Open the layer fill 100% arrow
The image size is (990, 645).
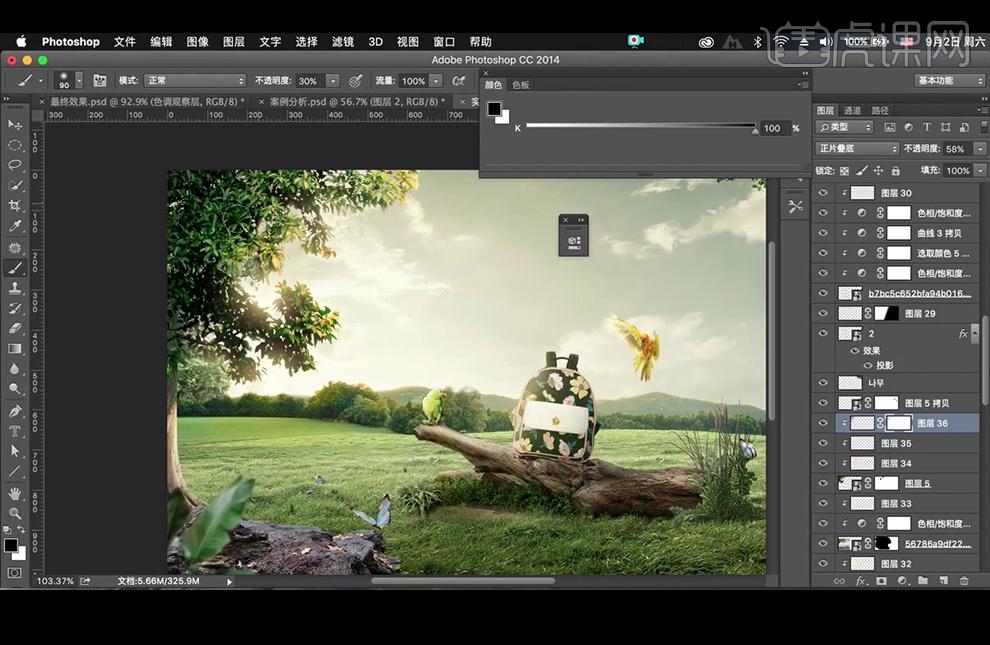click(x=980, y=170)
